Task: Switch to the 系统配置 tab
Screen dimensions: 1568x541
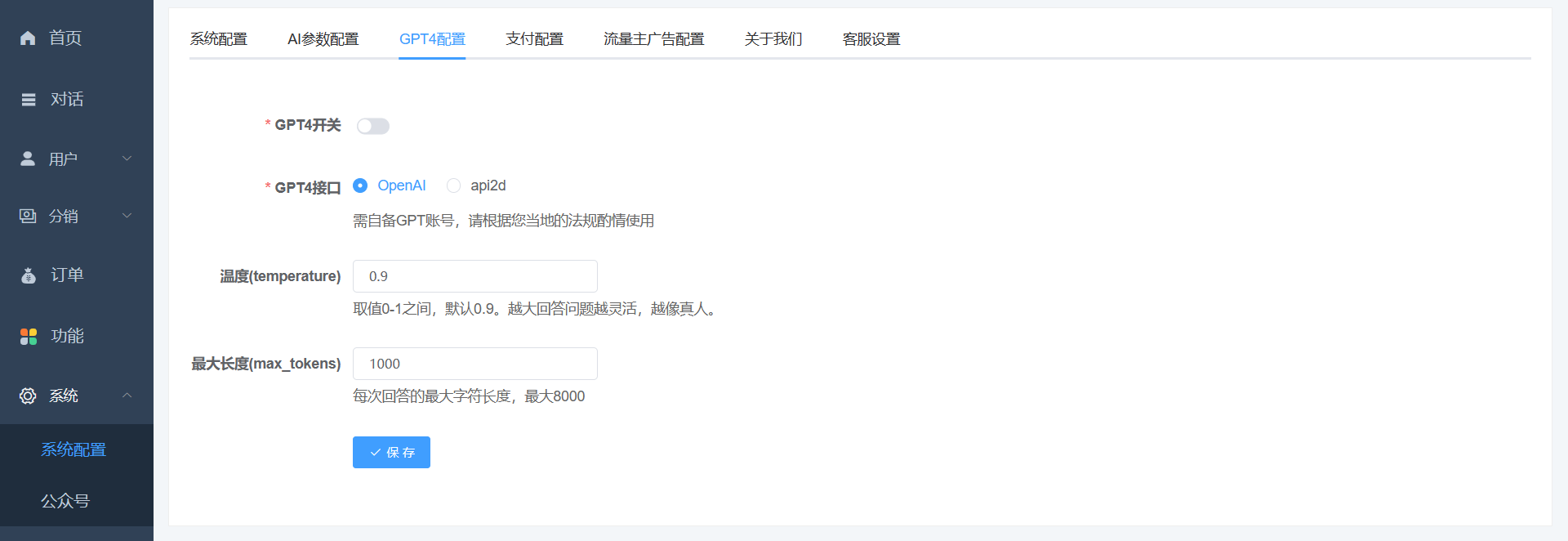Action: [x=219, y=39]
